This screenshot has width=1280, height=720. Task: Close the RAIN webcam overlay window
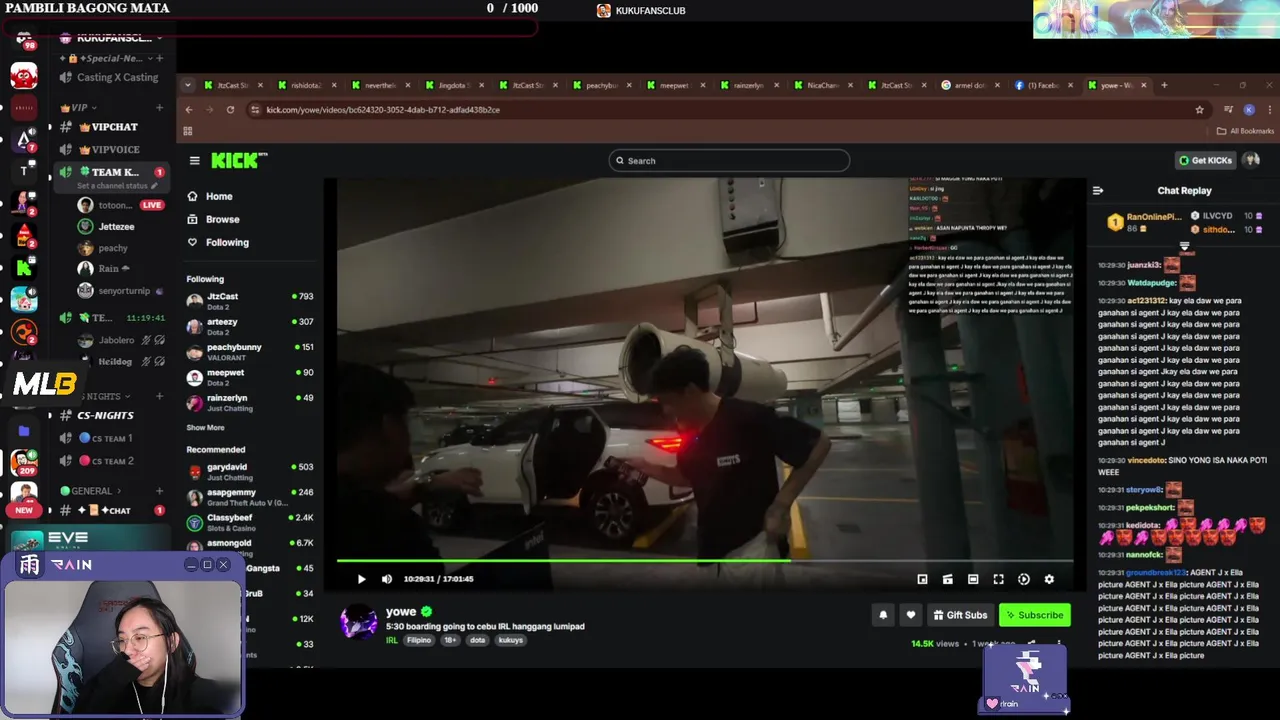(x=223, y=565)
